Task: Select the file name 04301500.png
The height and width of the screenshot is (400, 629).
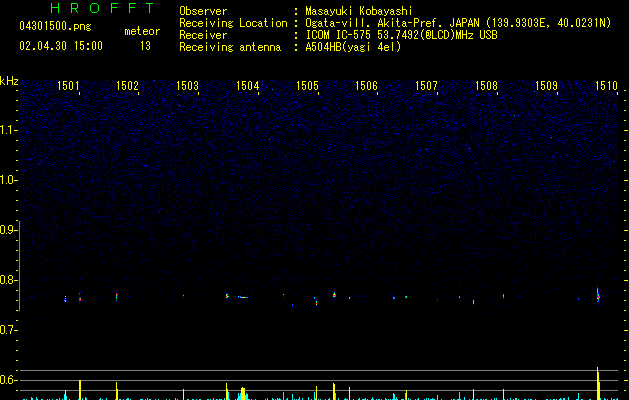Action: tap(55, 27)
